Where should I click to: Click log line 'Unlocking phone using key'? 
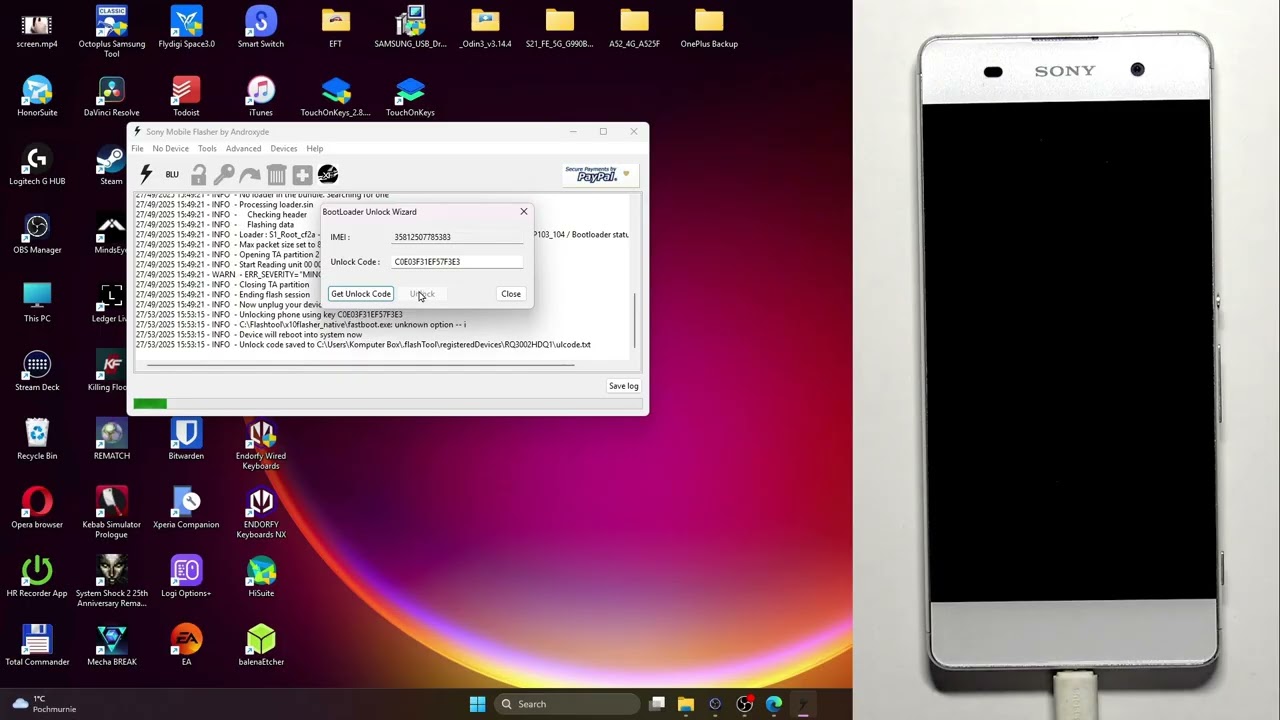coord(269,315)
